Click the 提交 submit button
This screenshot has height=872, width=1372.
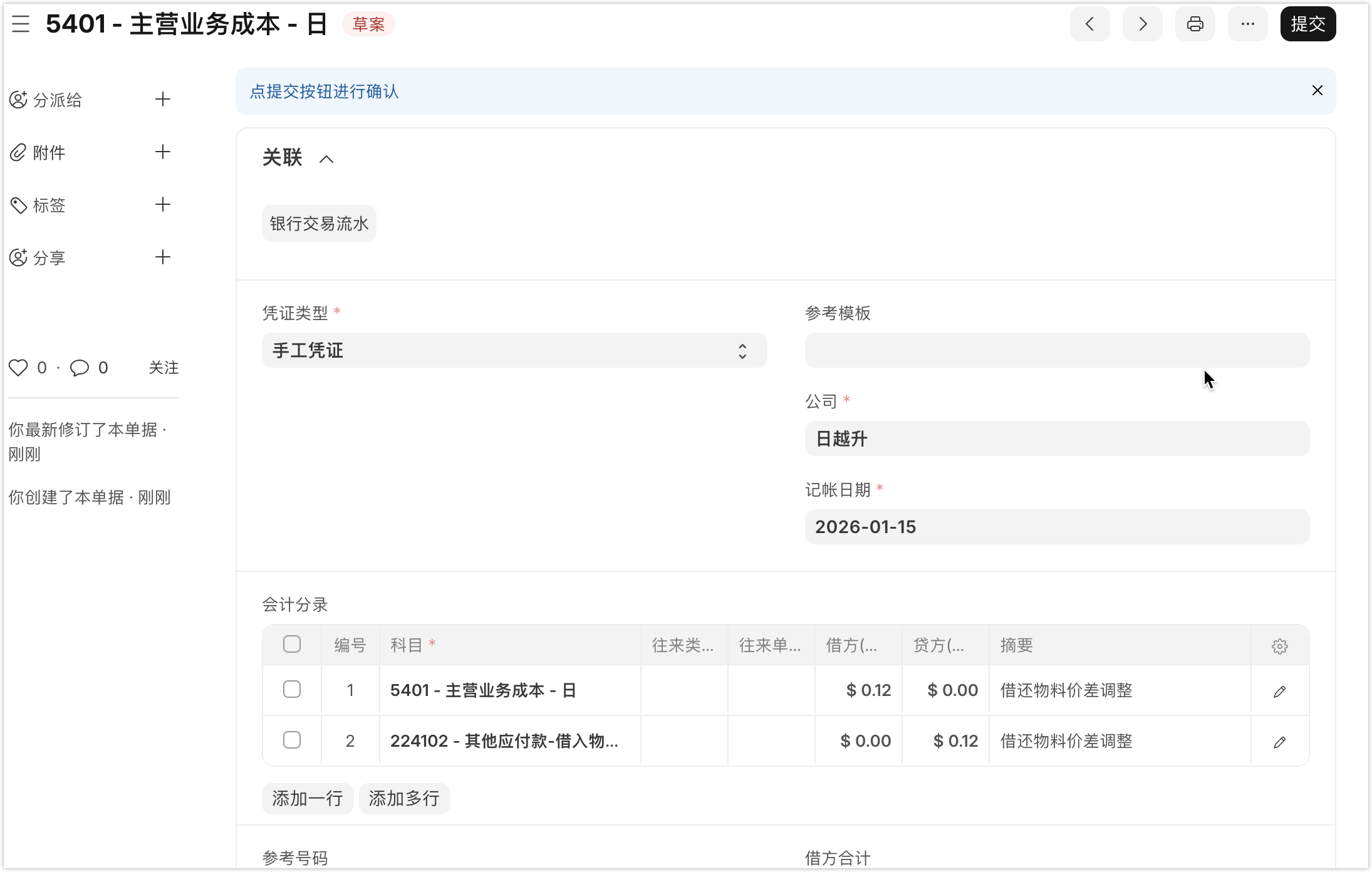pos(1307,24)
